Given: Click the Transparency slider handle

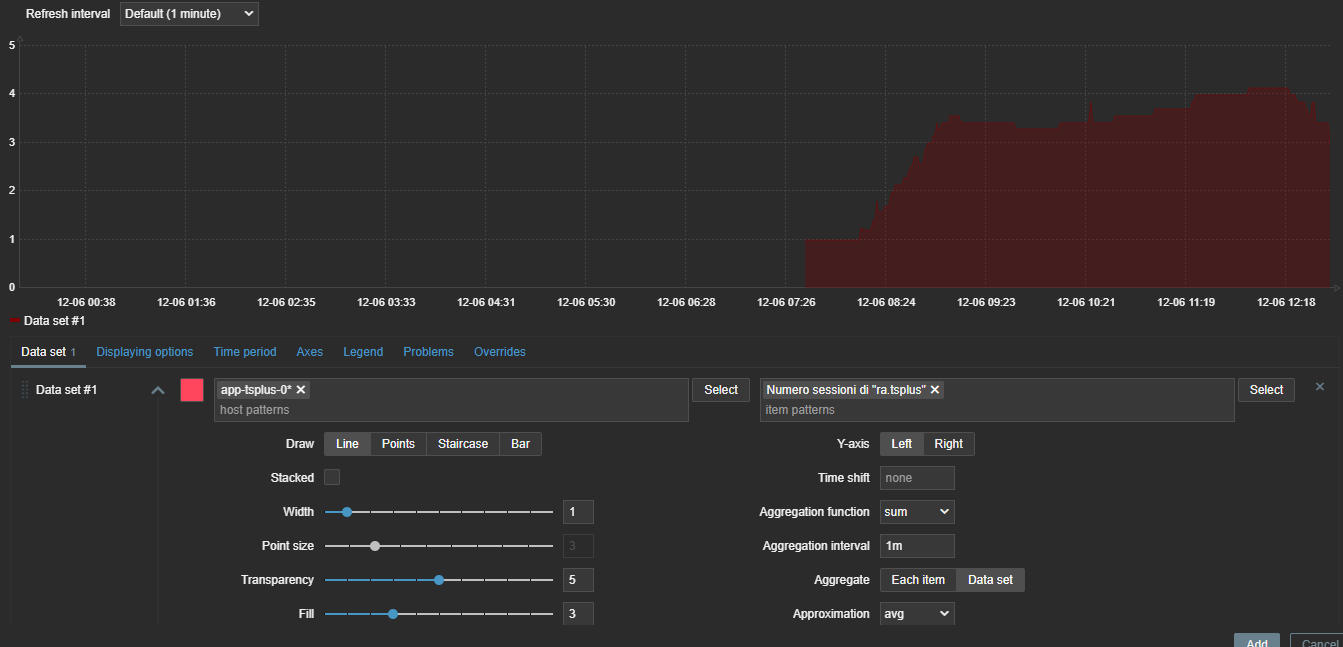Looking at the screenshot, I should pos(439,580).
